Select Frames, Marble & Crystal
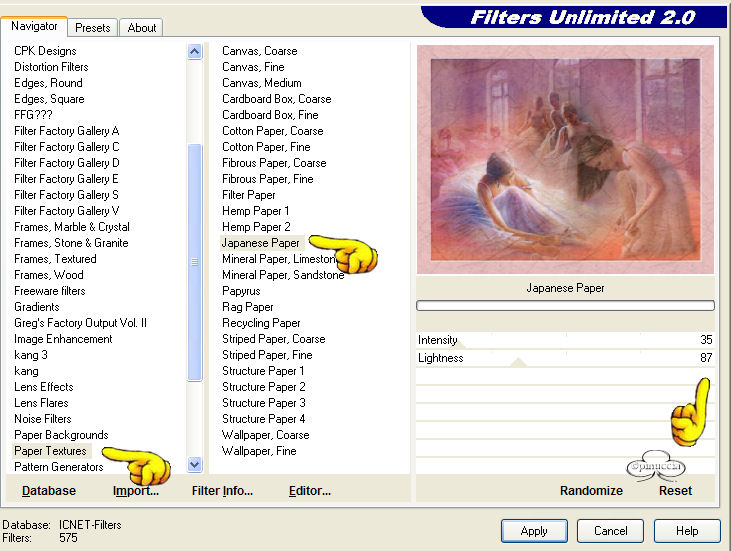Screen dimensions: 731x551 [72, 227]
